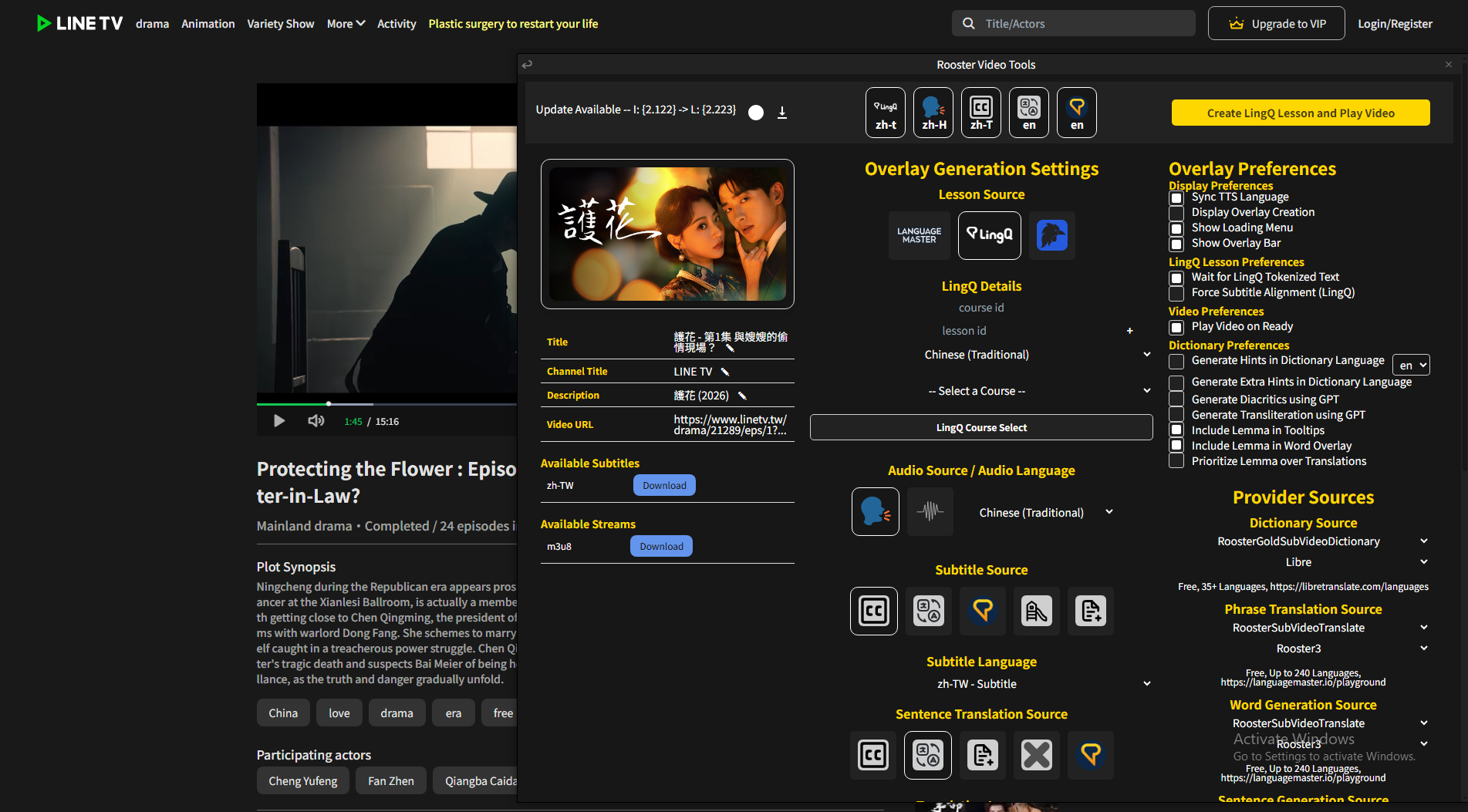Click the zh-H speaking head toolbar icon
1468x812 pixels.
click(x=933, y=113)
